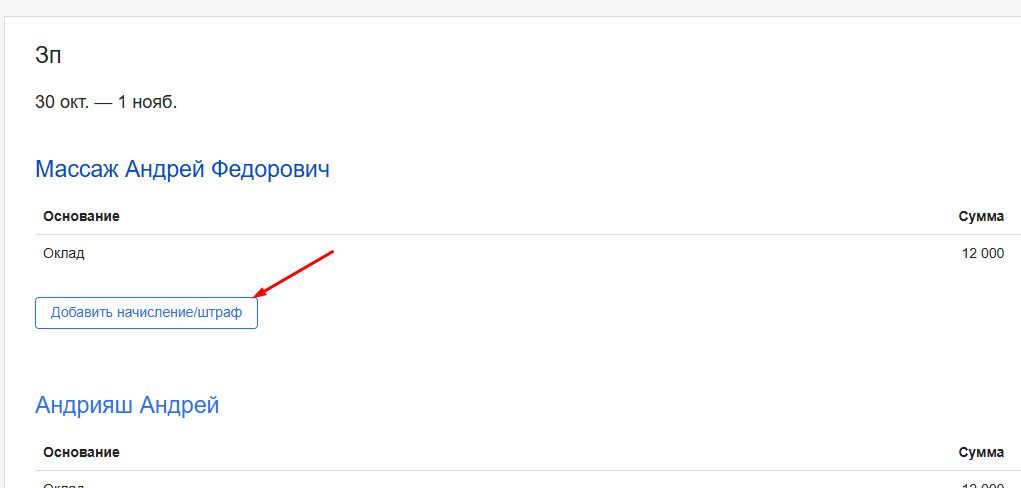Image resolution: width=1021 pixels, height=488 pixels.
Task: Click Основание header under Андрияш Андрей
Action: (x=81, y=452)
